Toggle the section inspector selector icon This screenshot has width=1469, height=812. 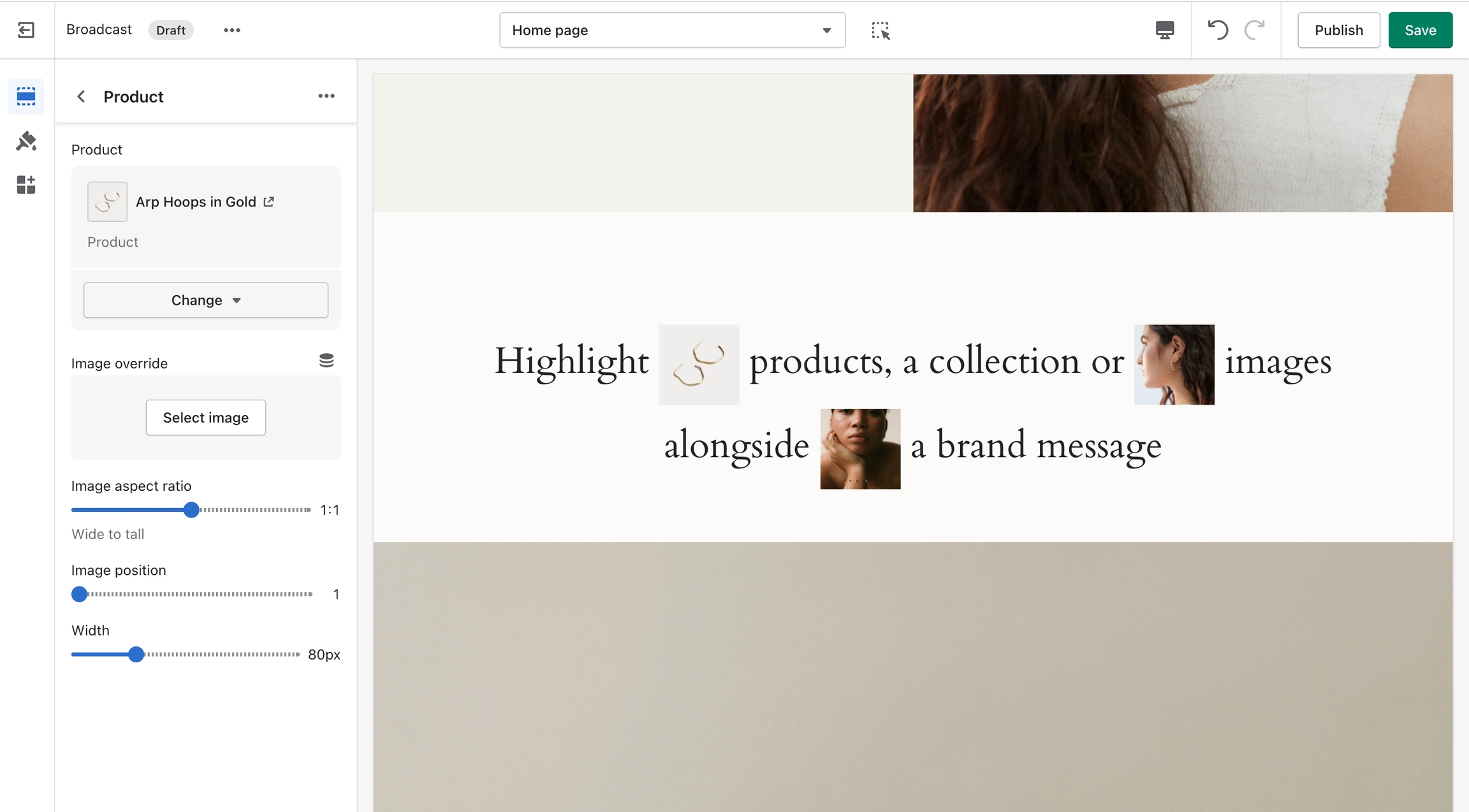pyautogui.click(x=881, y=30)
